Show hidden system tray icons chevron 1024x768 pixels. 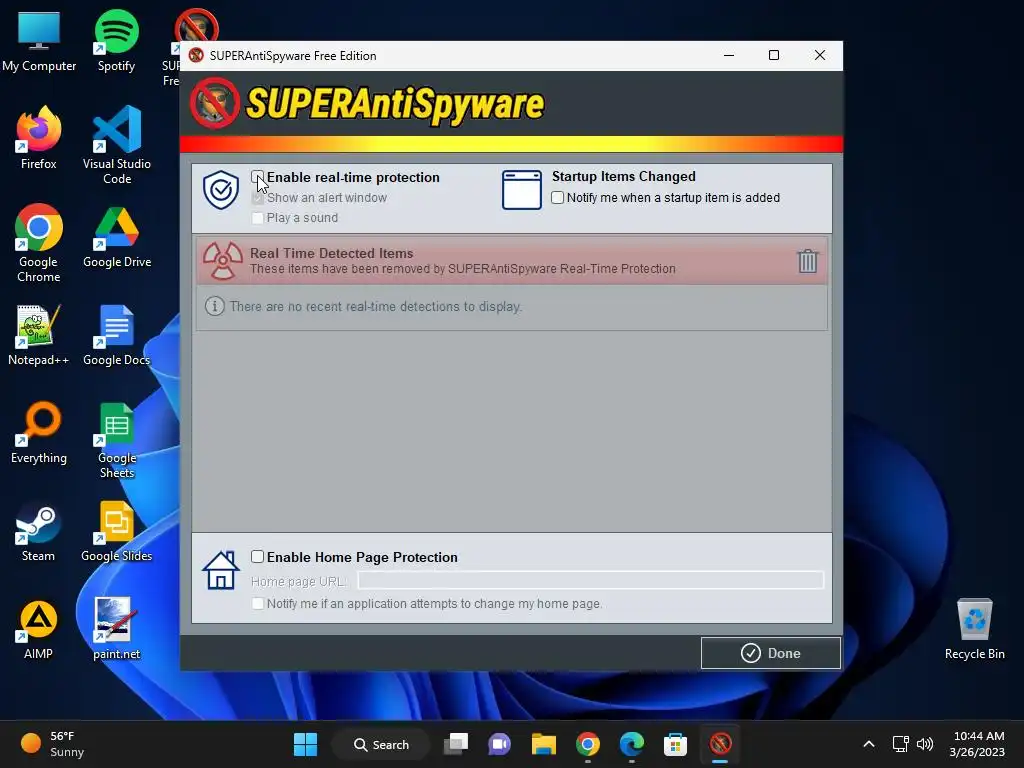(869, 744)
